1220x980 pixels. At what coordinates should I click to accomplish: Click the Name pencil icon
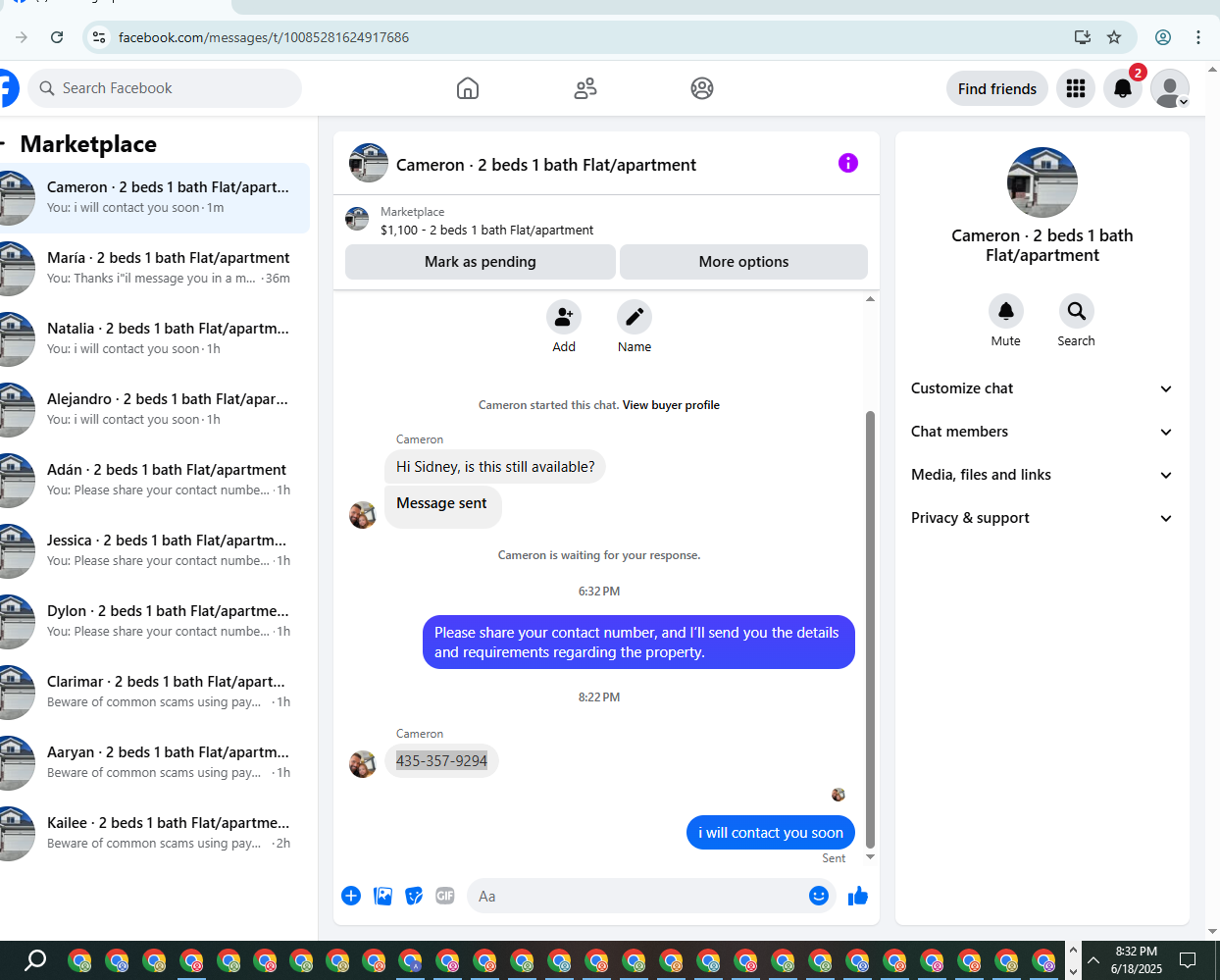635,317
